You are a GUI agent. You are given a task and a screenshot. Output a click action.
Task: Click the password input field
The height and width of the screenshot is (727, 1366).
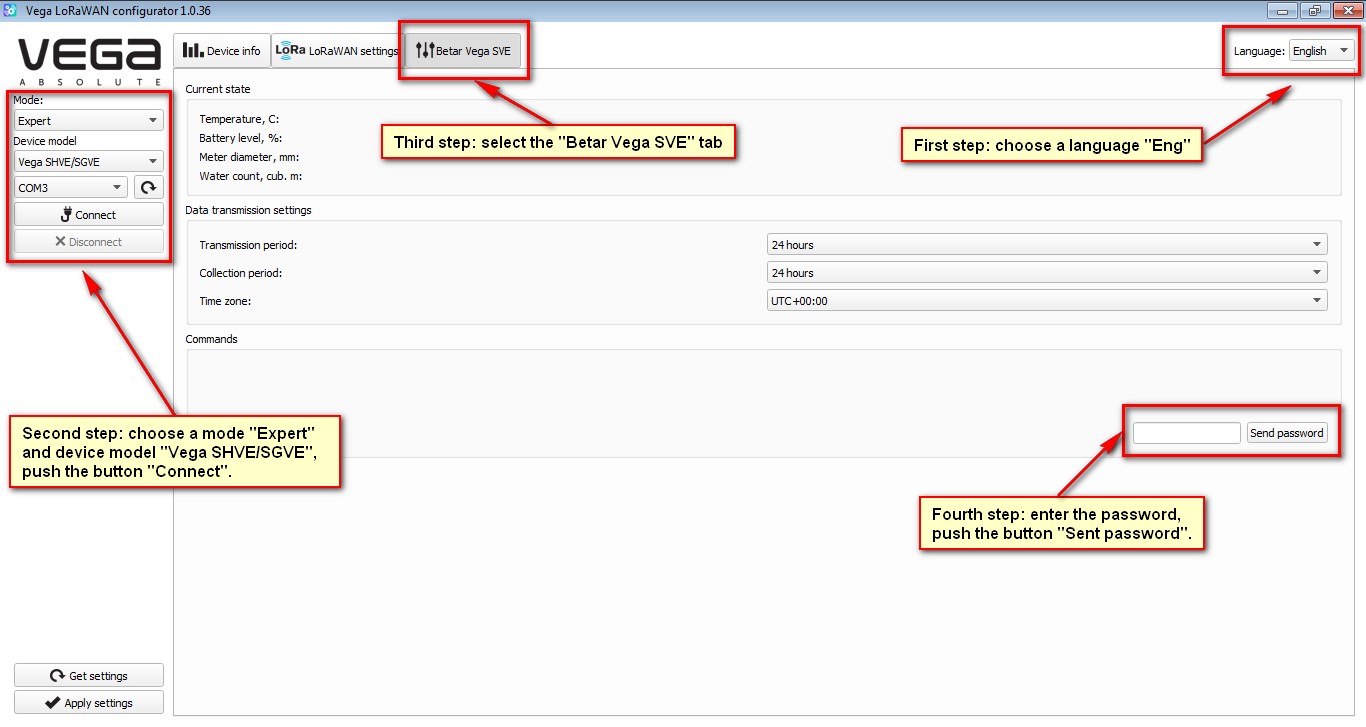pyautogui.click(x=1187, y=433)
